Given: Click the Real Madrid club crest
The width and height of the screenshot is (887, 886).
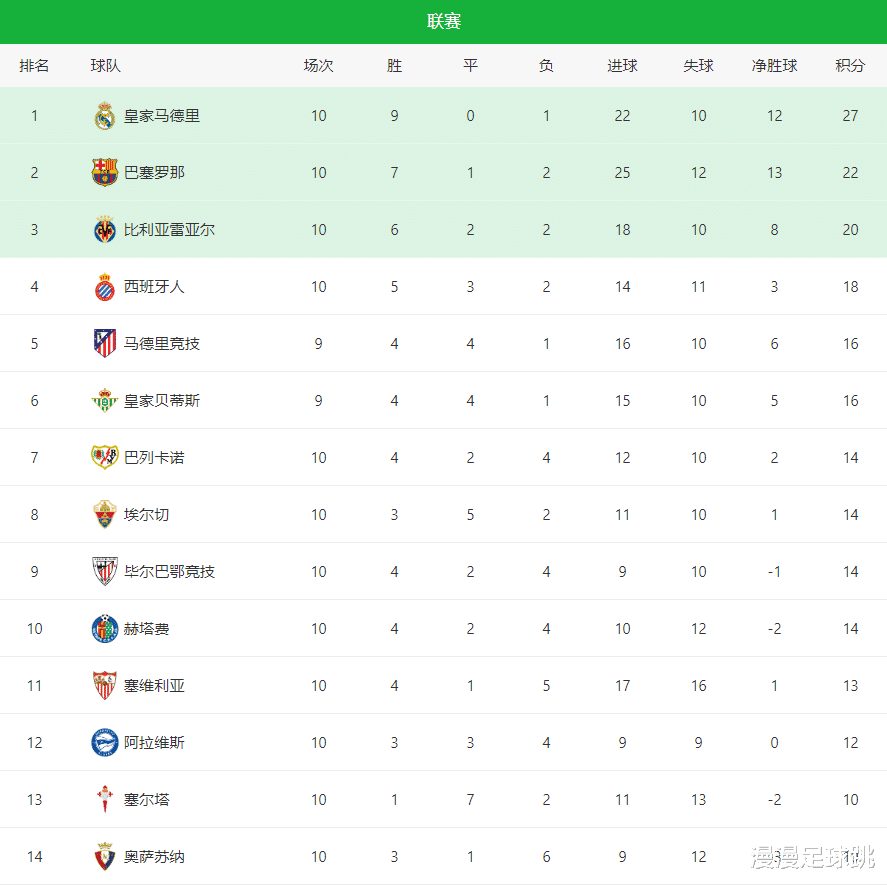Looking at the screenshot, I should point(105,116).
